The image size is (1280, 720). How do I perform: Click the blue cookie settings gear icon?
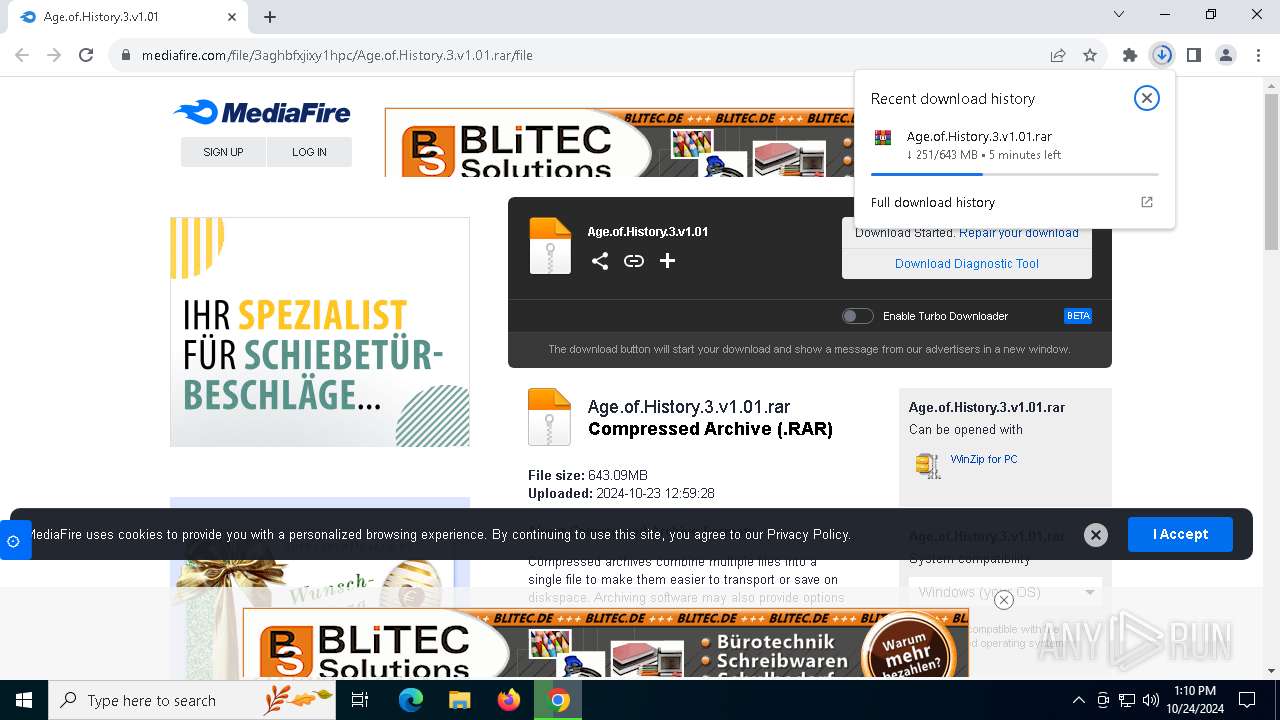click(13, 541)
